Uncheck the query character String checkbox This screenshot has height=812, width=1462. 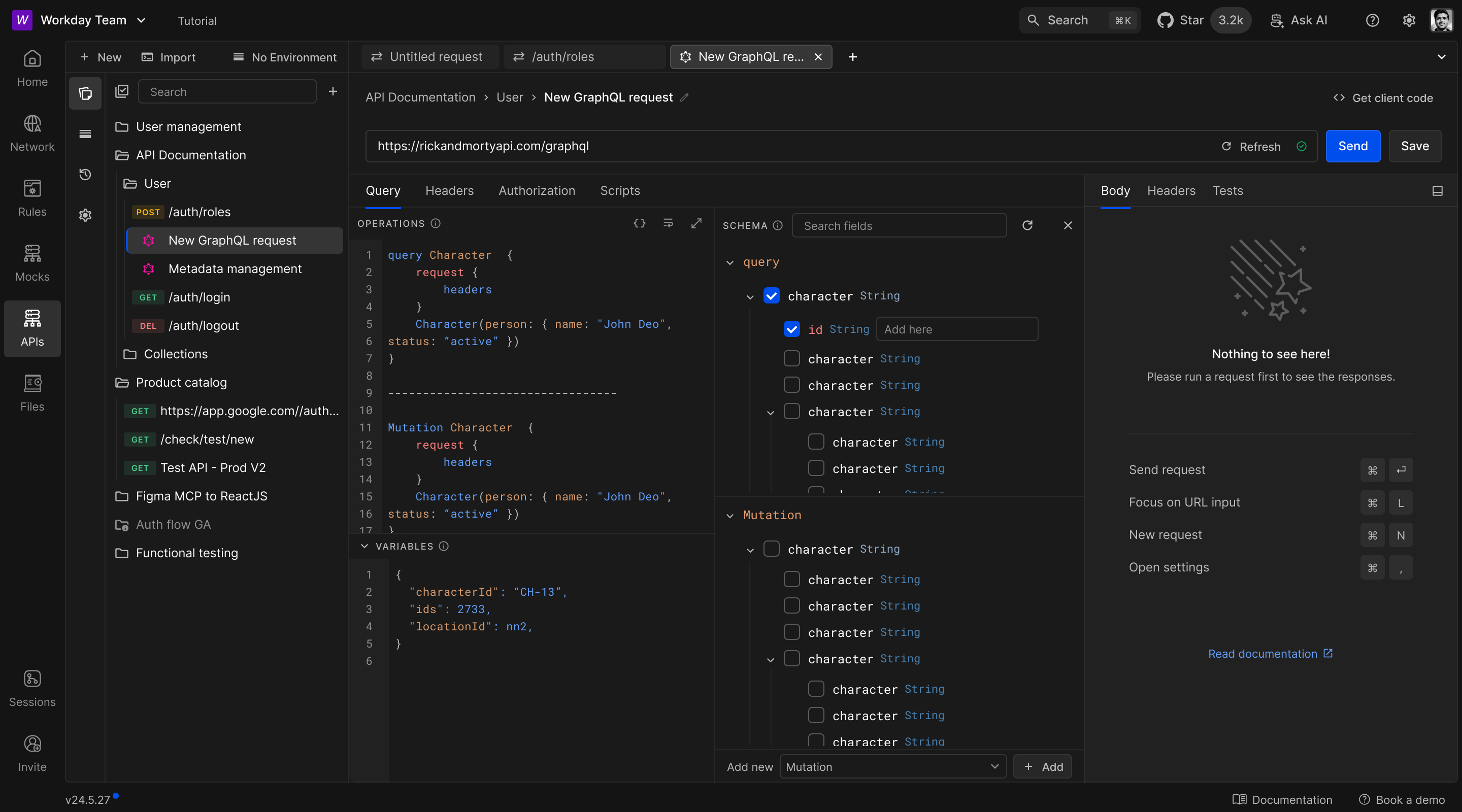pos(771,296)
